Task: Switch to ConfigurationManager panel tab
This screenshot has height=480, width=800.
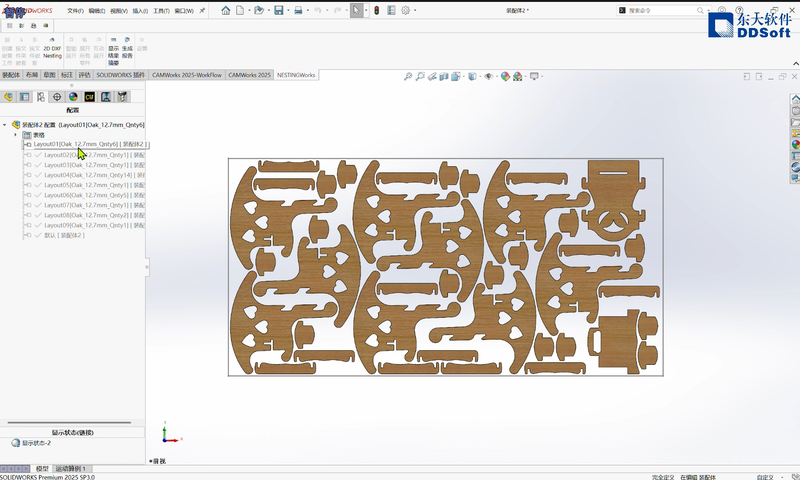Action: point(41,97)
